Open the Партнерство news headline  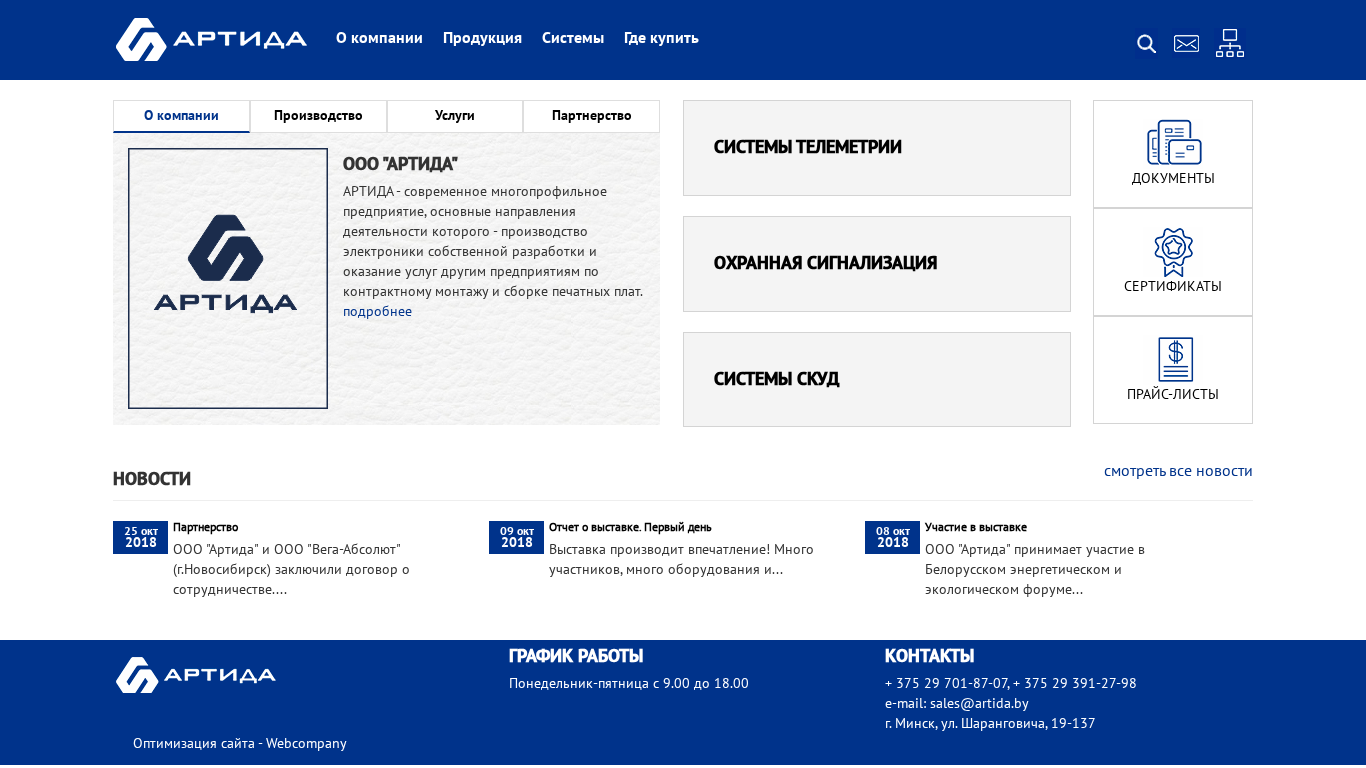tap(205, 527)
